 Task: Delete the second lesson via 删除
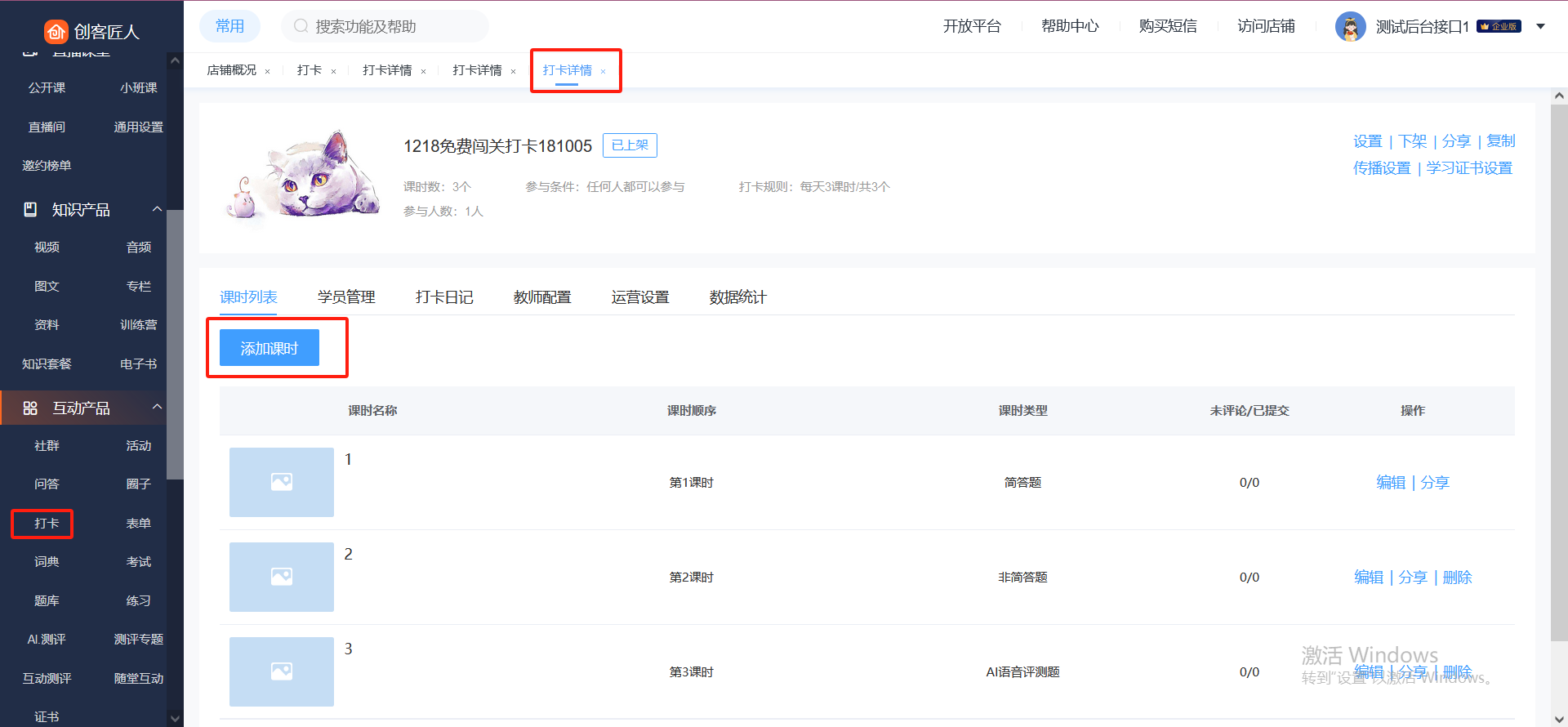pos(1457,578)
